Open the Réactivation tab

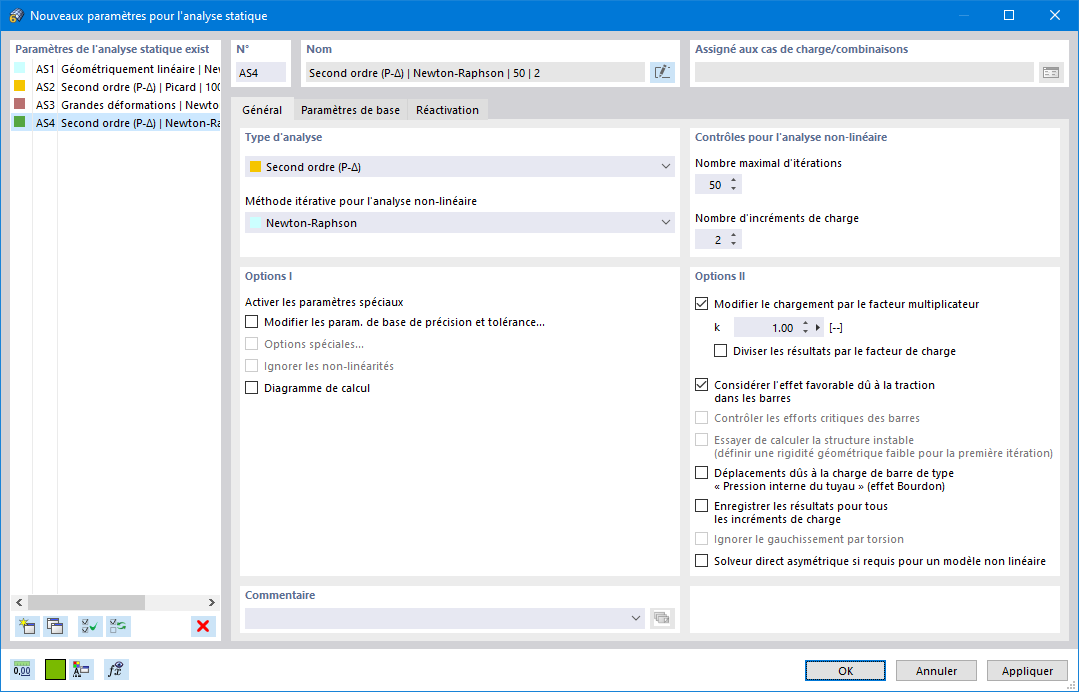click(447, 109)
